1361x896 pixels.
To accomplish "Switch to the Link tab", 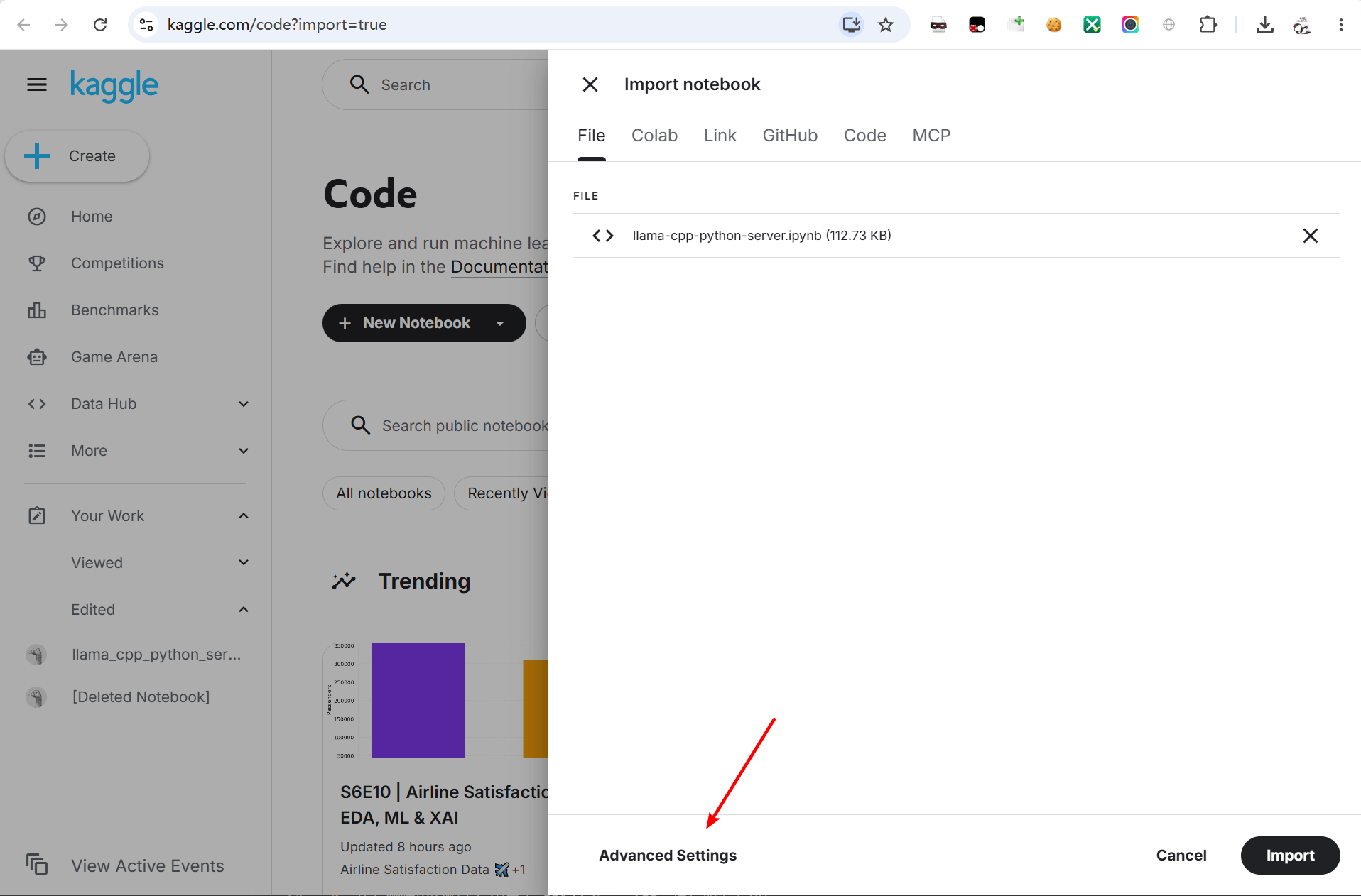I will [x=720, y=136].
